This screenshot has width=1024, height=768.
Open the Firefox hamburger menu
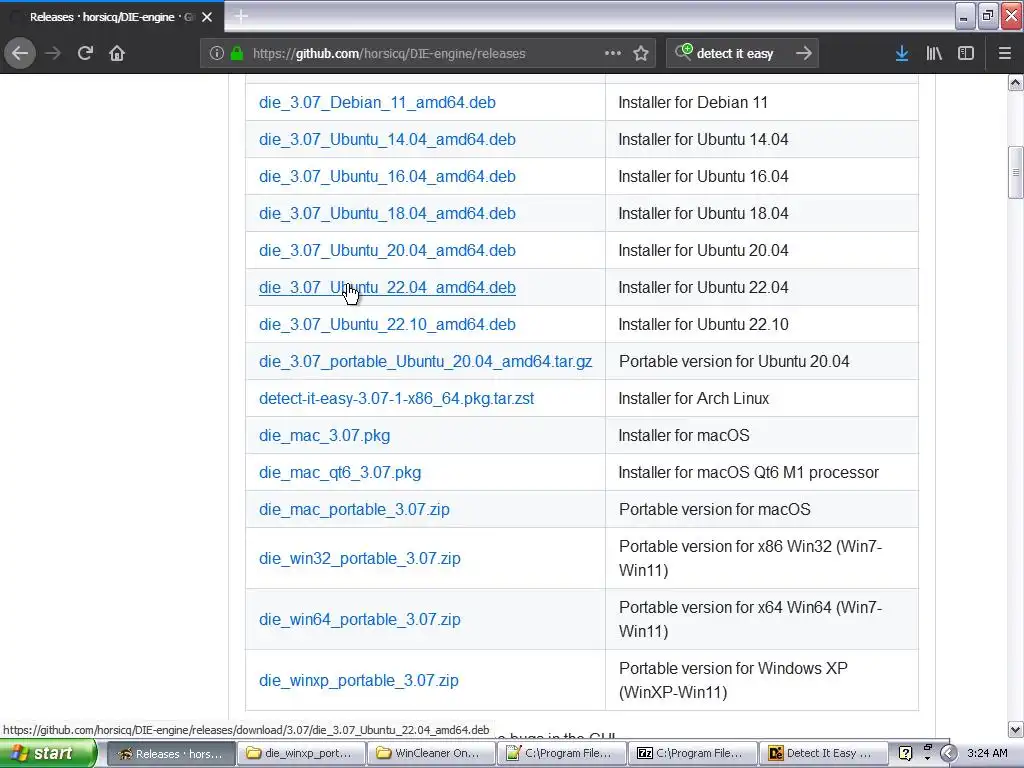(1004, 54)
